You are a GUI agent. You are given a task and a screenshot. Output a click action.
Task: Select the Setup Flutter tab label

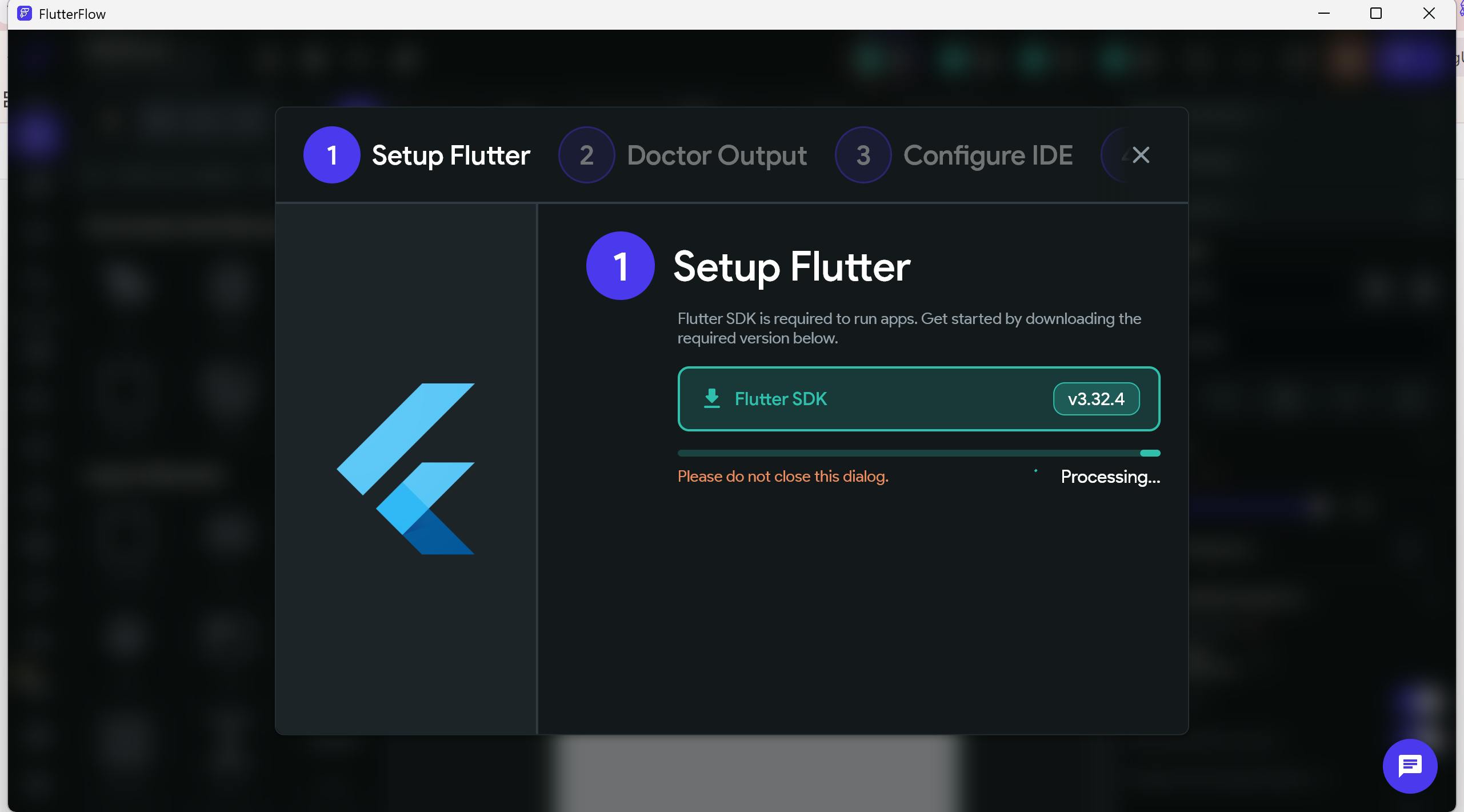click(x=451, y=155)
